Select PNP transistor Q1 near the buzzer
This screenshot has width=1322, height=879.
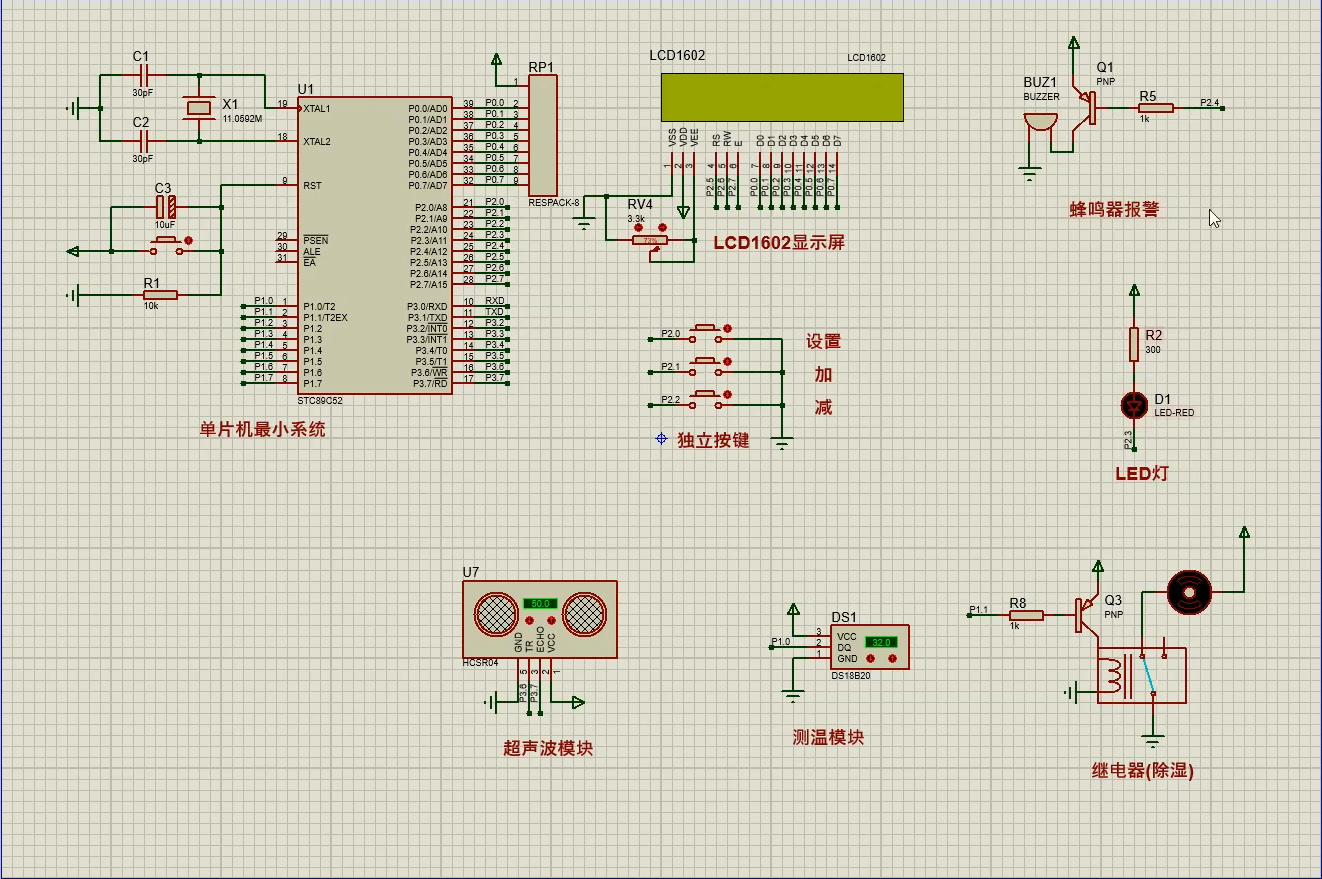(x=1085, y=107)
